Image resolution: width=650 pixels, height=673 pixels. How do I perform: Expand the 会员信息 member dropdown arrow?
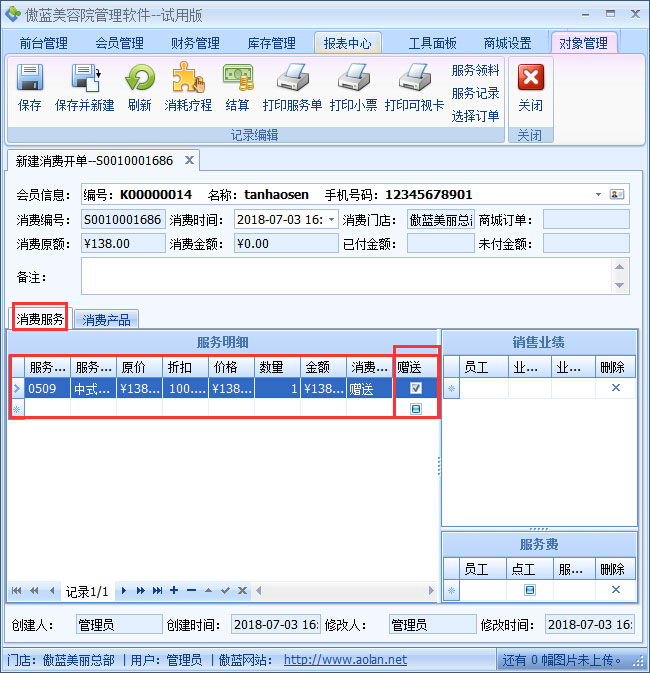tap(598, 194)
